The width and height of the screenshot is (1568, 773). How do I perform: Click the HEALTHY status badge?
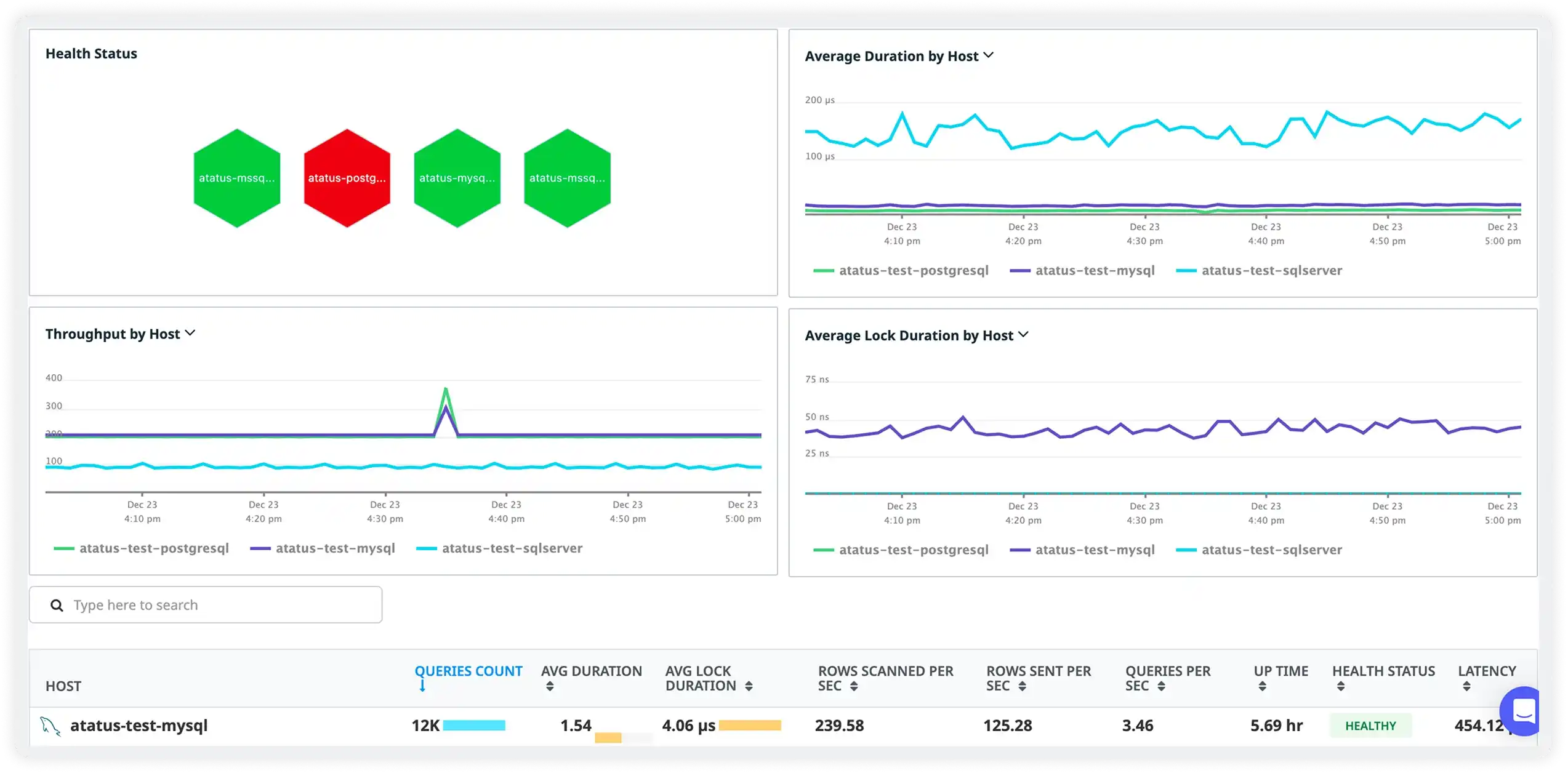click(1370, 726)
